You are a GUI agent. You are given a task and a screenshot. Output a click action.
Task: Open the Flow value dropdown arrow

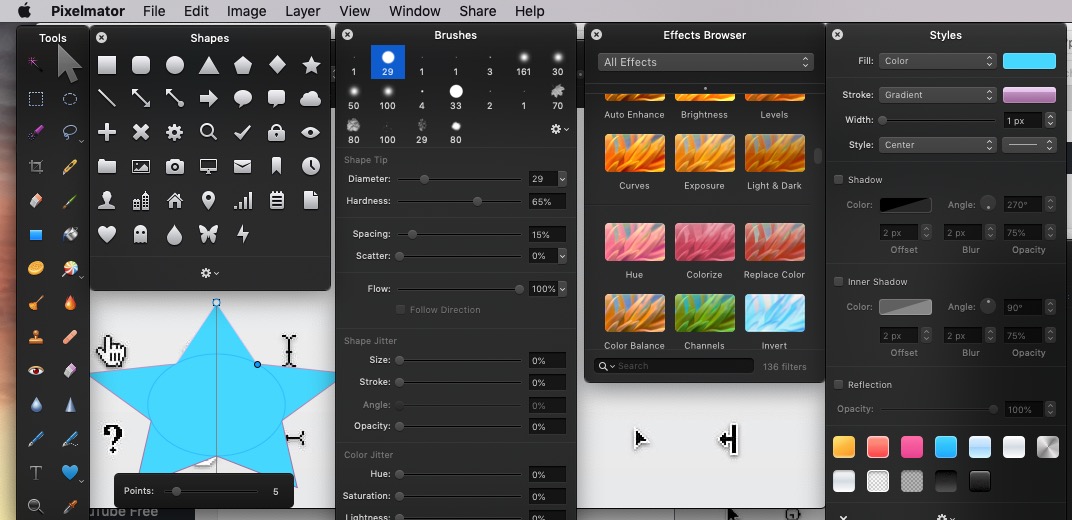point(562,289)
